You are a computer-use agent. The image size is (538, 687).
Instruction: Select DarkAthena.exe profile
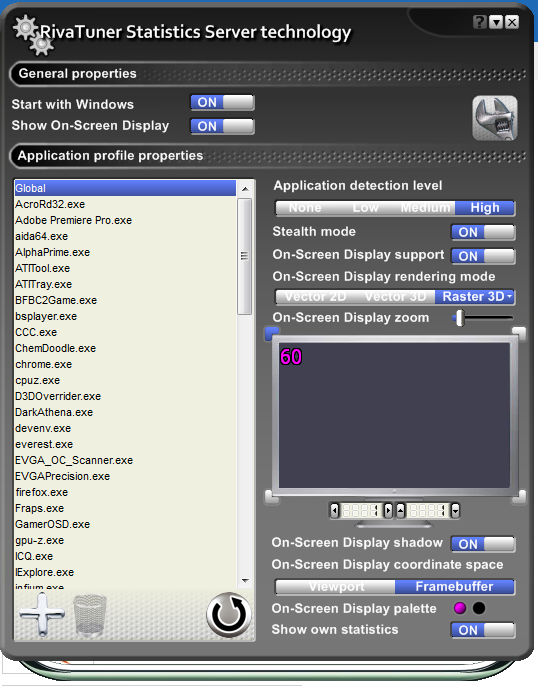(125, 412)
